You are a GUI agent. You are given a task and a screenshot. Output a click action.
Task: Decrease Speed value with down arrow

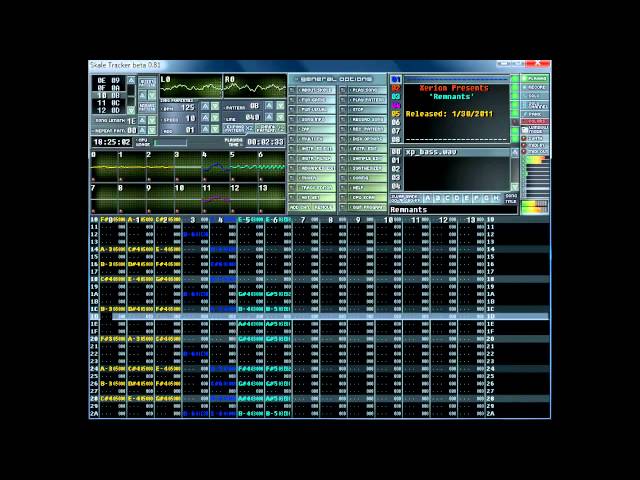coord(215,118)
